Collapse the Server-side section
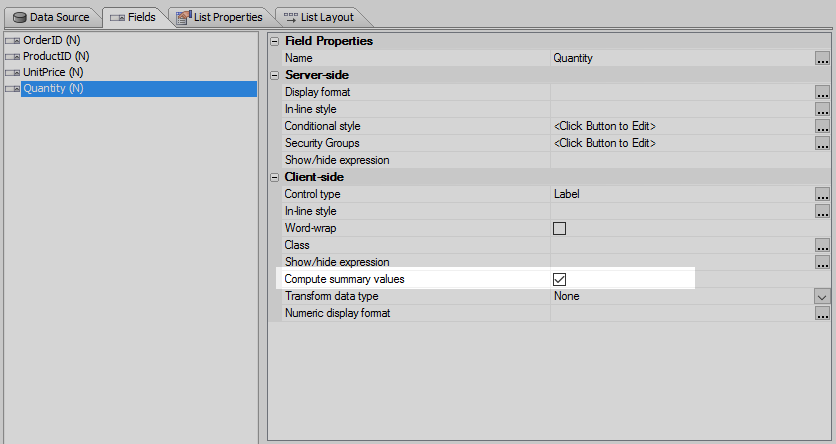Screen dimensions: 836x444 coord(275,75)
